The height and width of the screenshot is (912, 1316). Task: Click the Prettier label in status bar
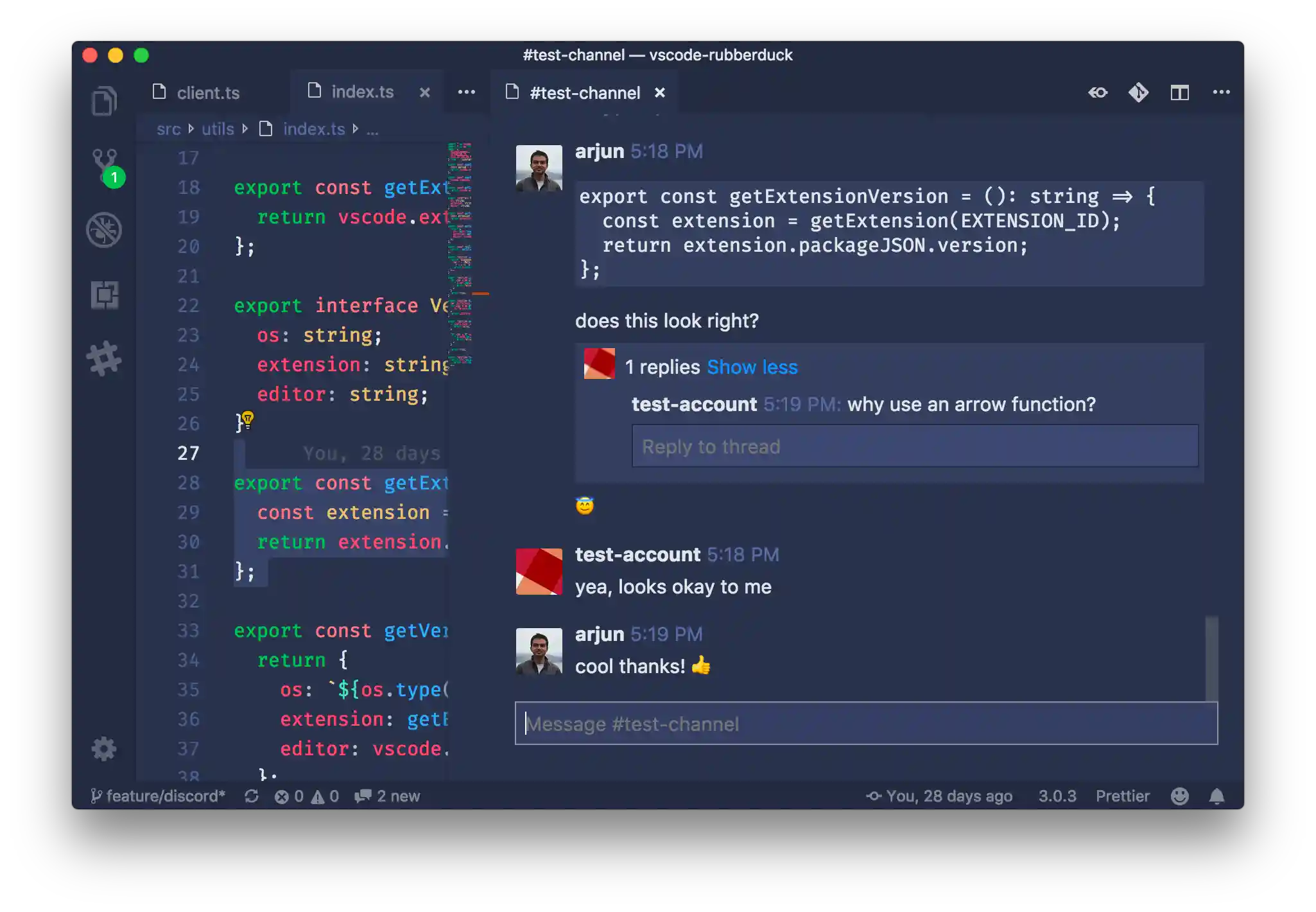1123,796
